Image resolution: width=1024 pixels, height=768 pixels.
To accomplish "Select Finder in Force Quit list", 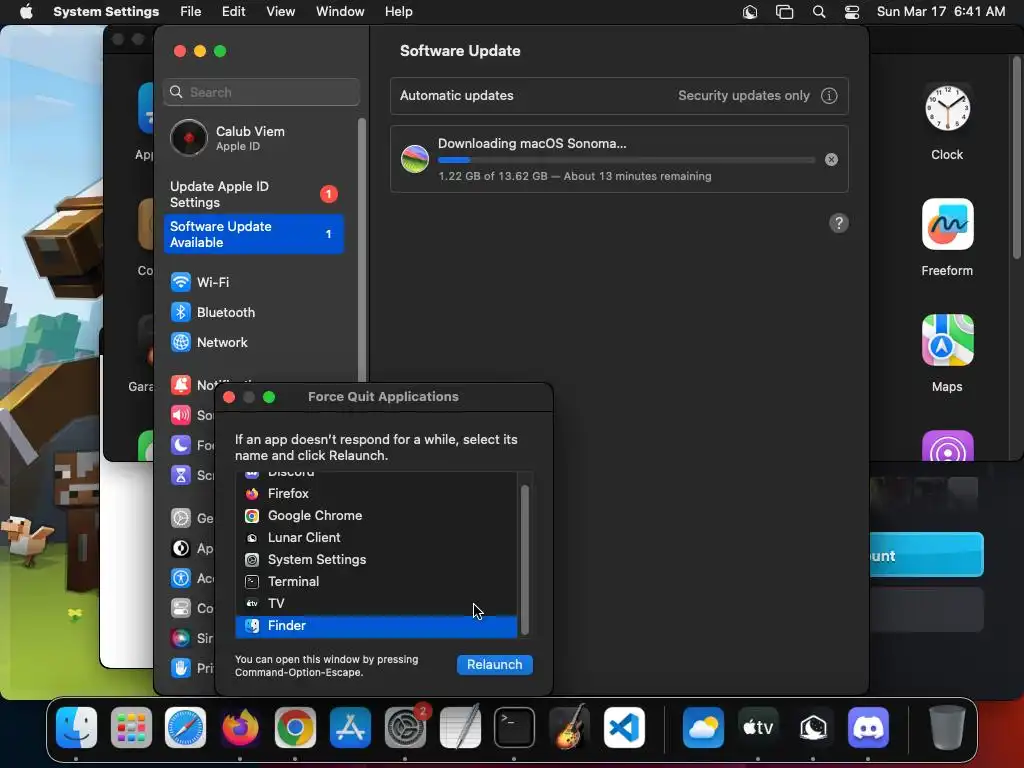I will (x=376, y=626).
